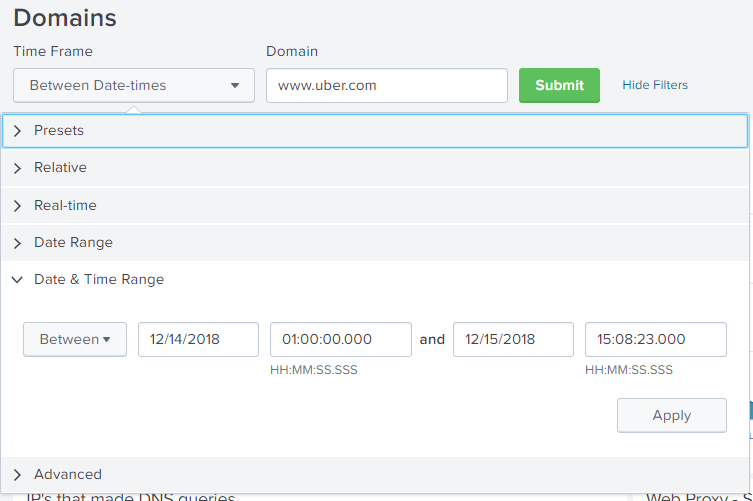
Task: Click end time field 15:08:23.000
Action: [x=656, y=340]
